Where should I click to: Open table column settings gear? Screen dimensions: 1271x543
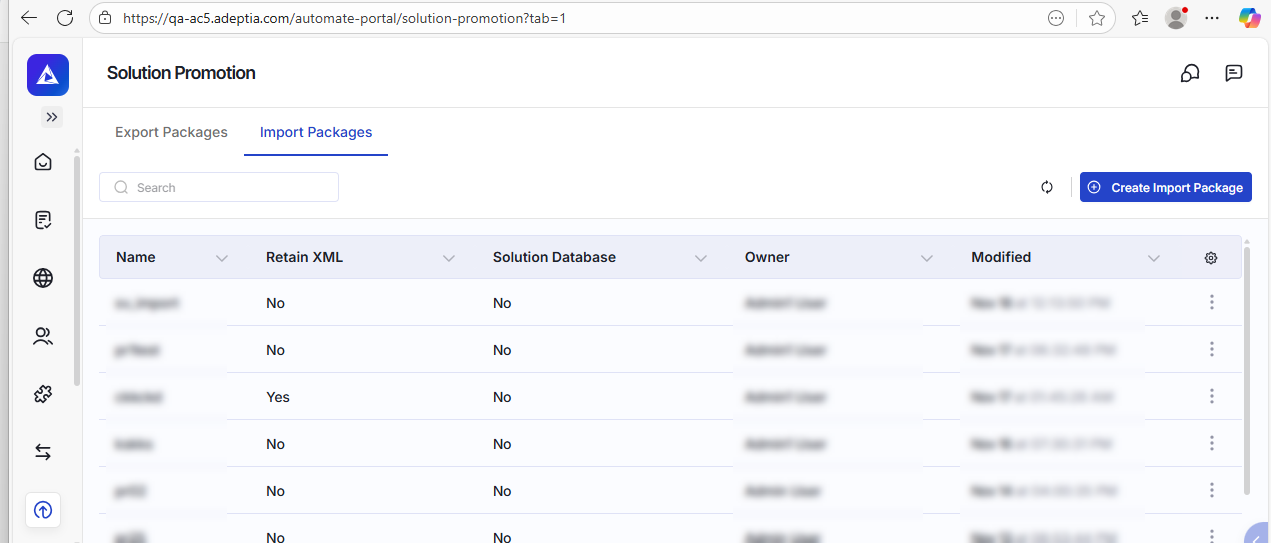[1211, 258]
